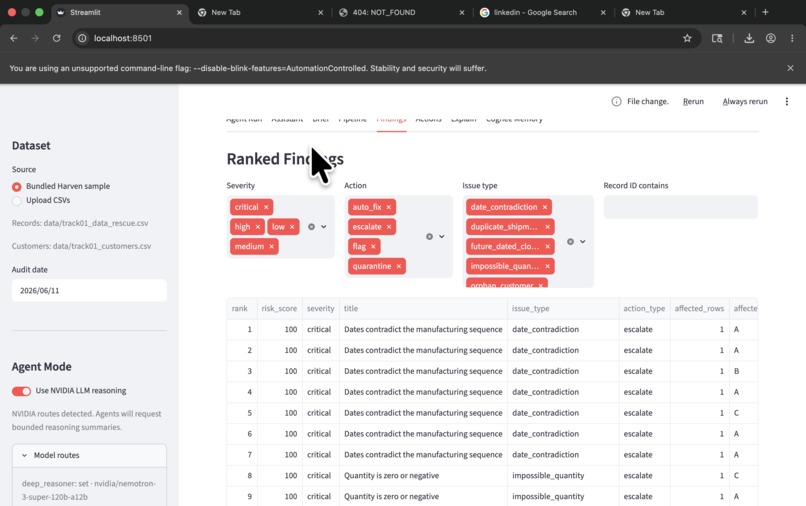Open Chrome's three-dot menu
Screen dimensions: 806x506
coord(792,39)
